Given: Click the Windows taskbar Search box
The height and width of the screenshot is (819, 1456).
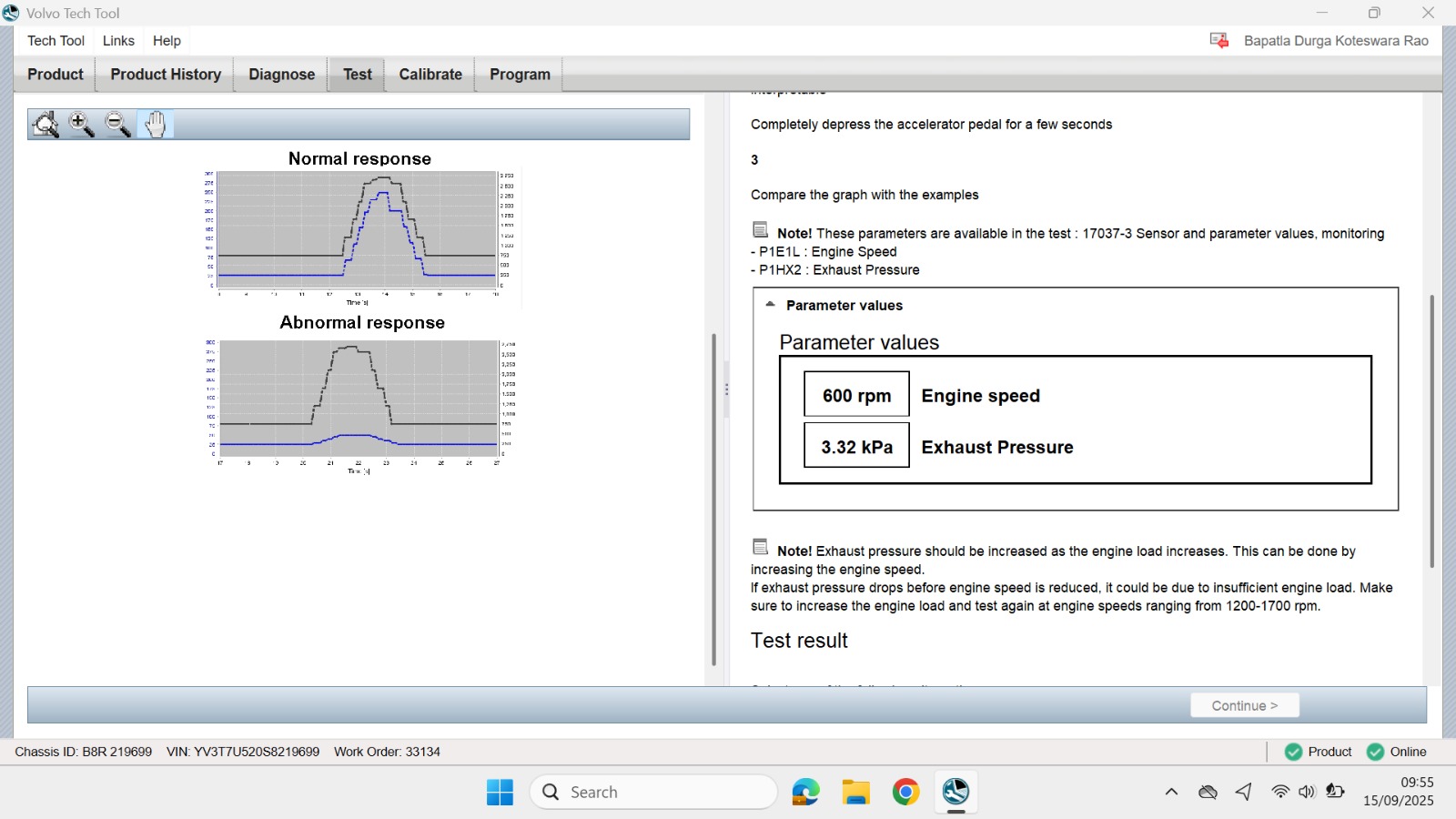Looking at the screenshot, I should click(x=654, y=793).
